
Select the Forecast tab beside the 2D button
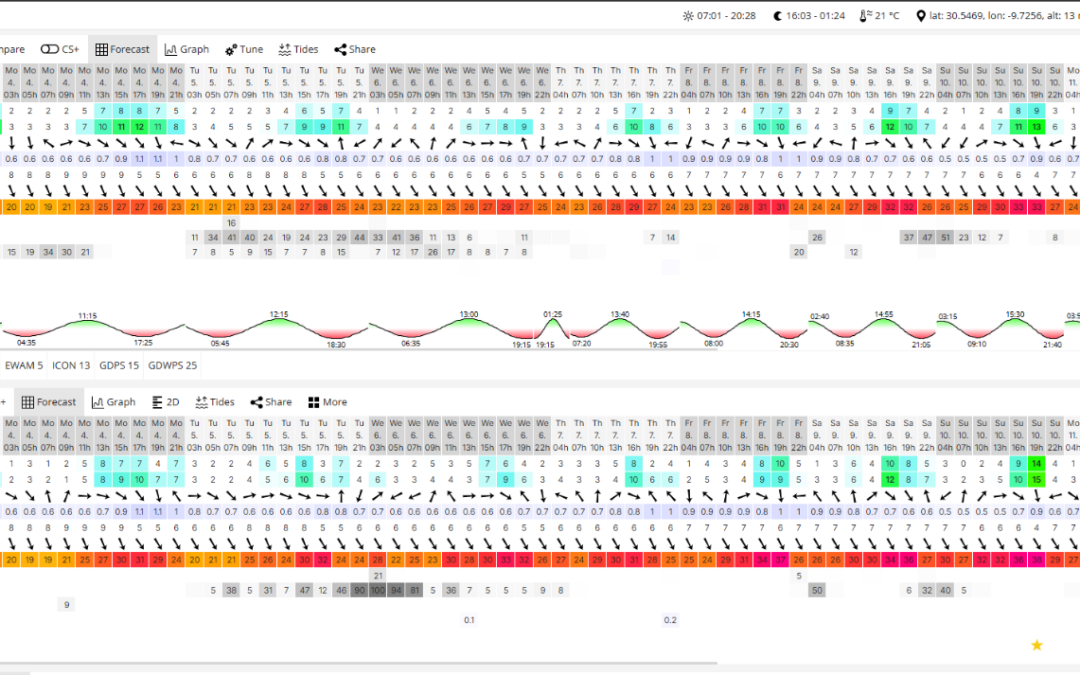(x=48, y=402)
